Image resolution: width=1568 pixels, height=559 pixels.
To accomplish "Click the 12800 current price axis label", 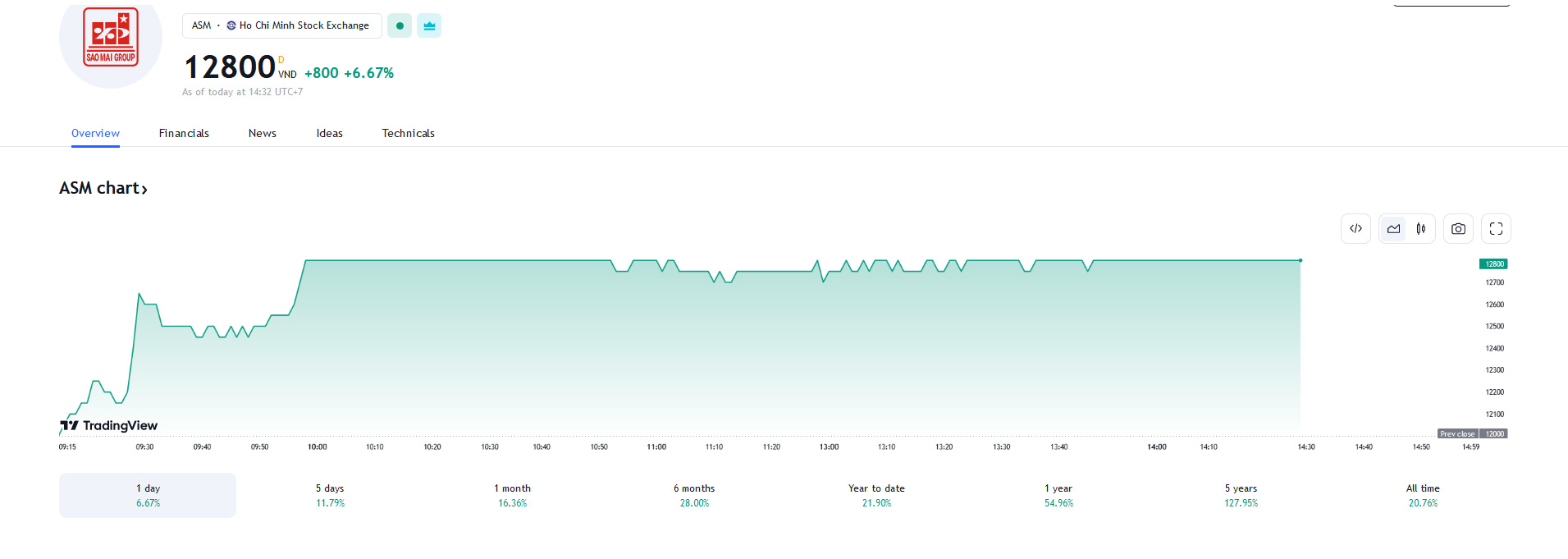I will [x=1494, y=263].
